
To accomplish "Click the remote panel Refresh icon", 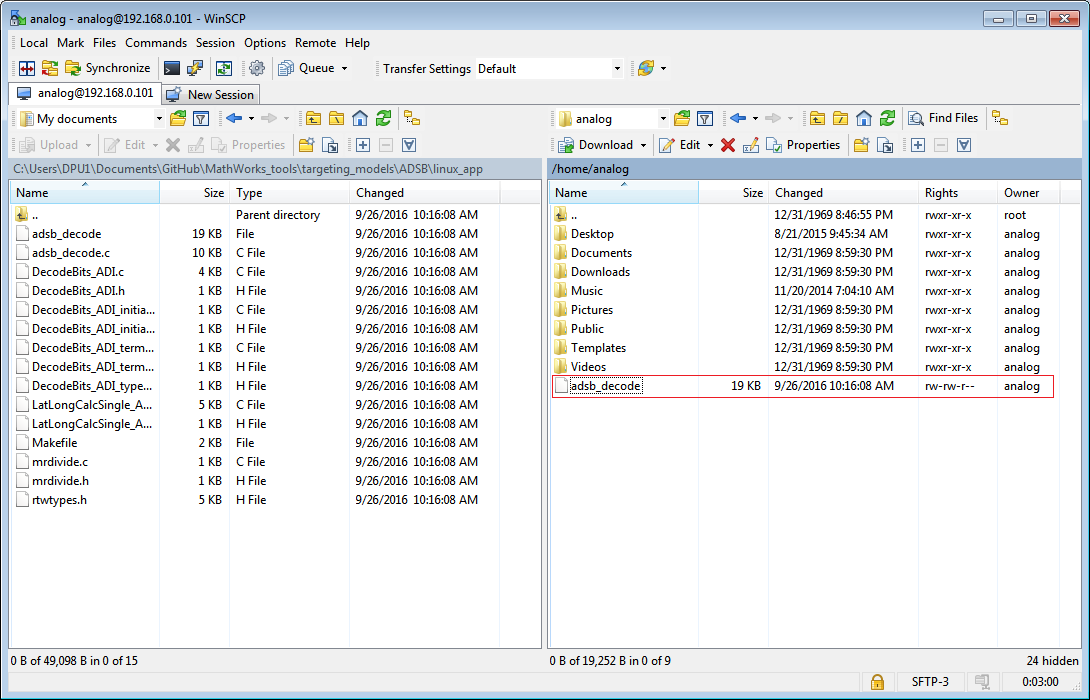I will tap(888, 119).
